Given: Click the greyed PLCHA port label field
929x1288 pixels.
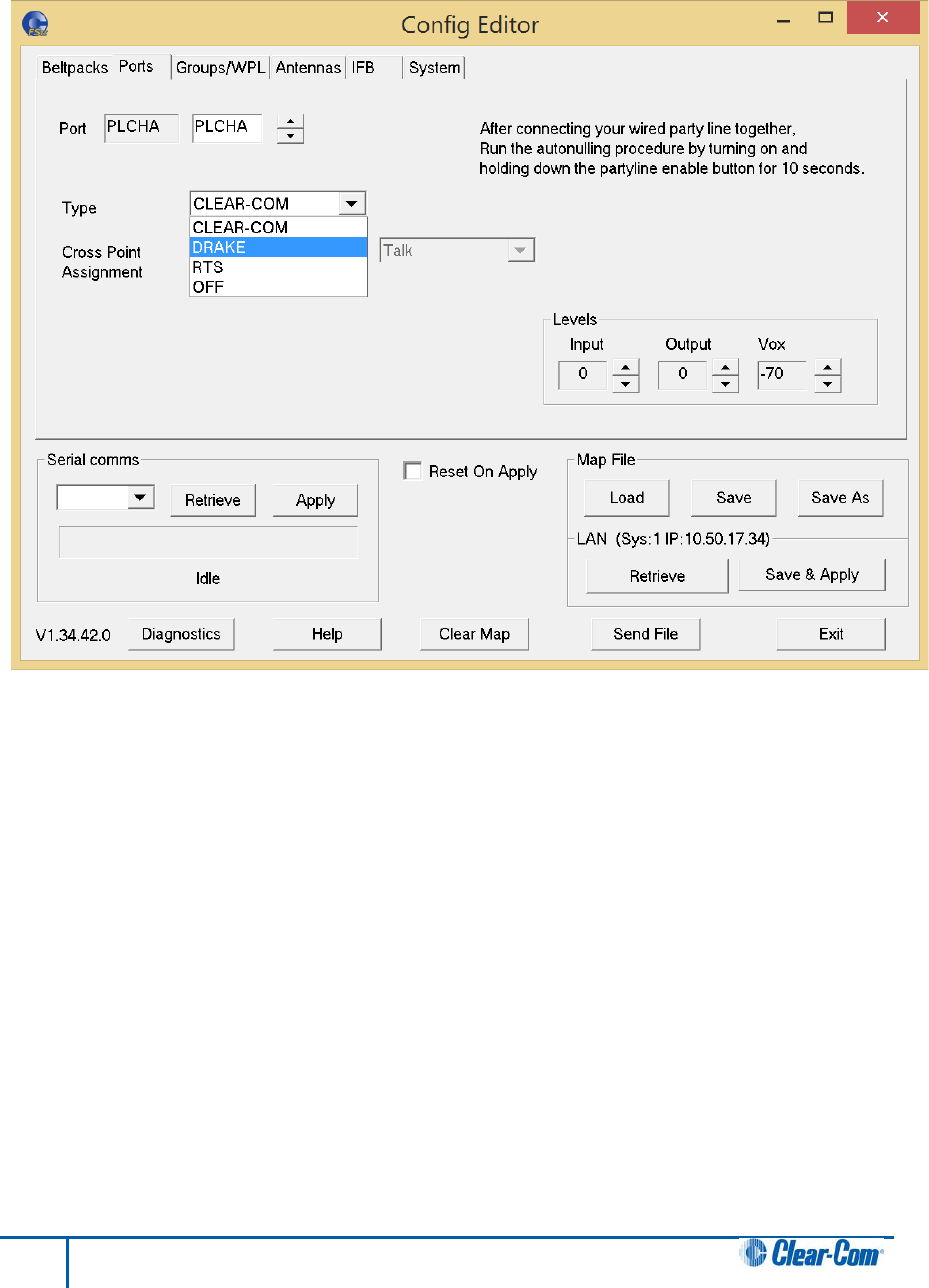Looking at the screenshot, I should 141,128.
